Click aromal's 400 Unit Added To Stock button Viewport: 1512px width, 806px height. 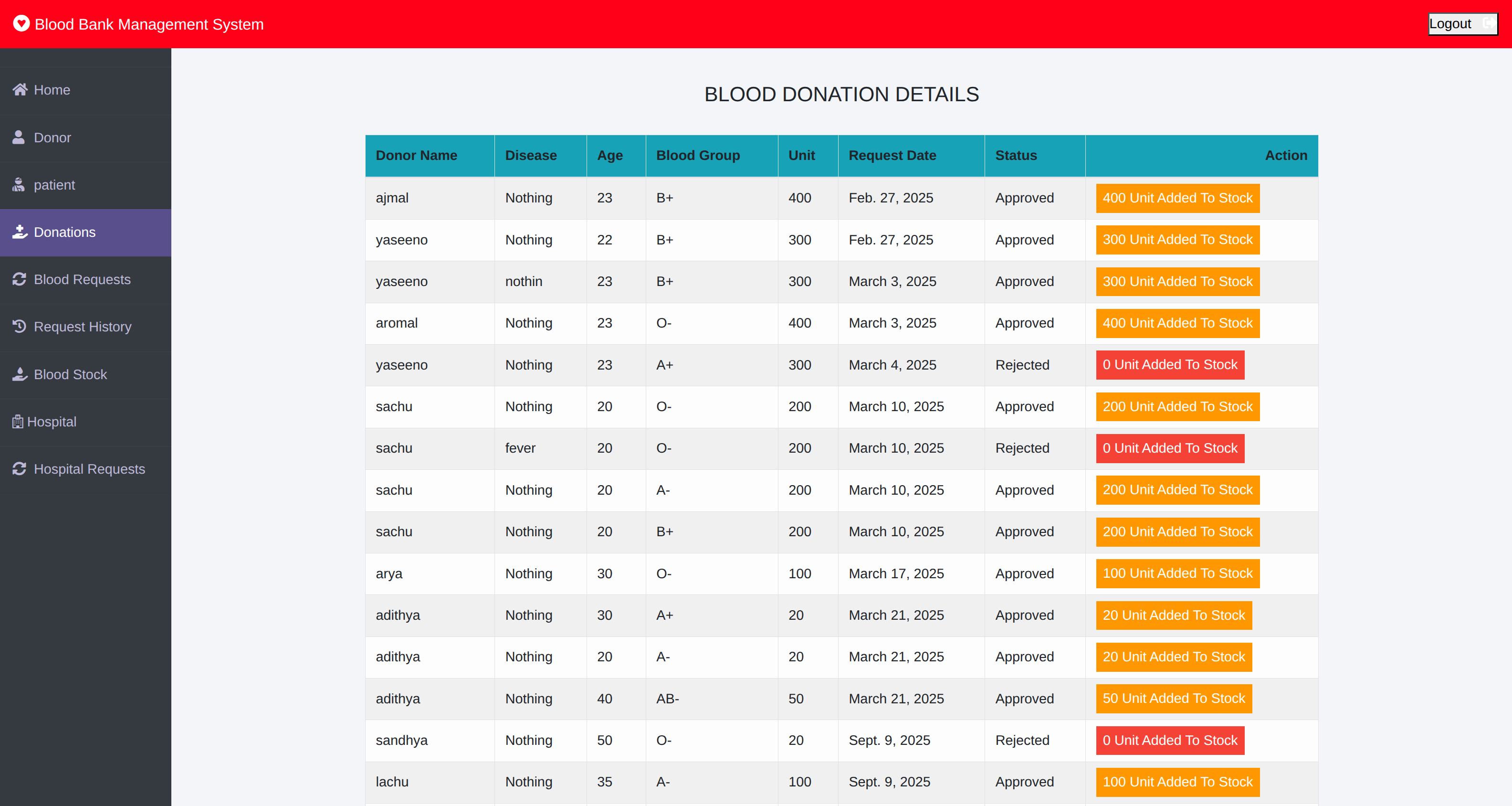tap(1177, 323)
